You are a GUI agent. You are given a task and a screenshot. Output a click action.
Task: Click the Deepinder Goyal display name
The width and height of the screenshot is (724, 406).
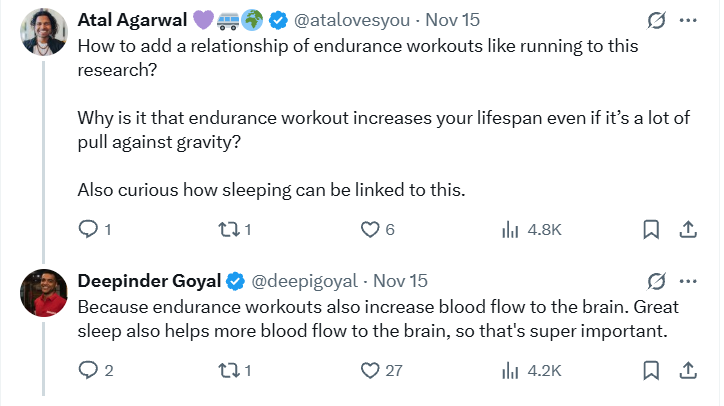(148, 279)
